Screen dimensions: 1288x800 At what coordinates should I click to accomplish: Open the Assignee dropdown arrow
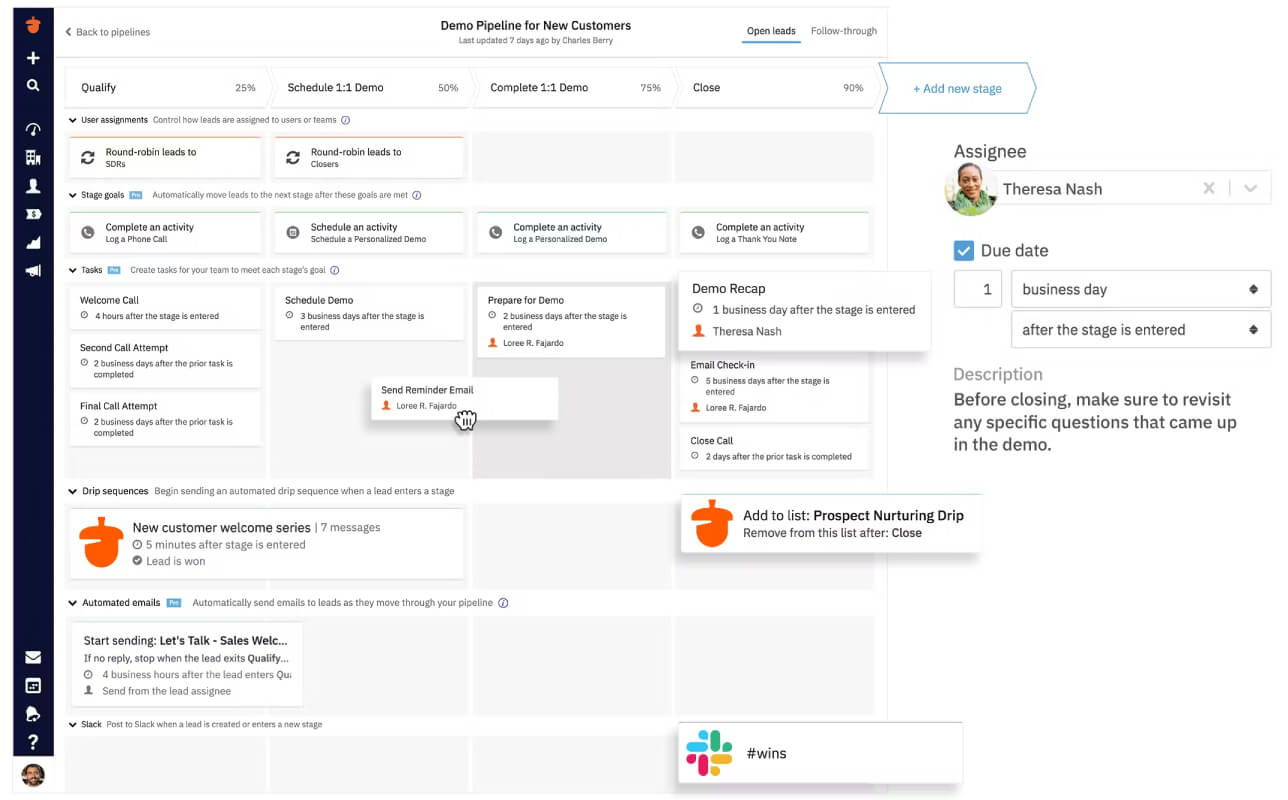point(1250,188)
